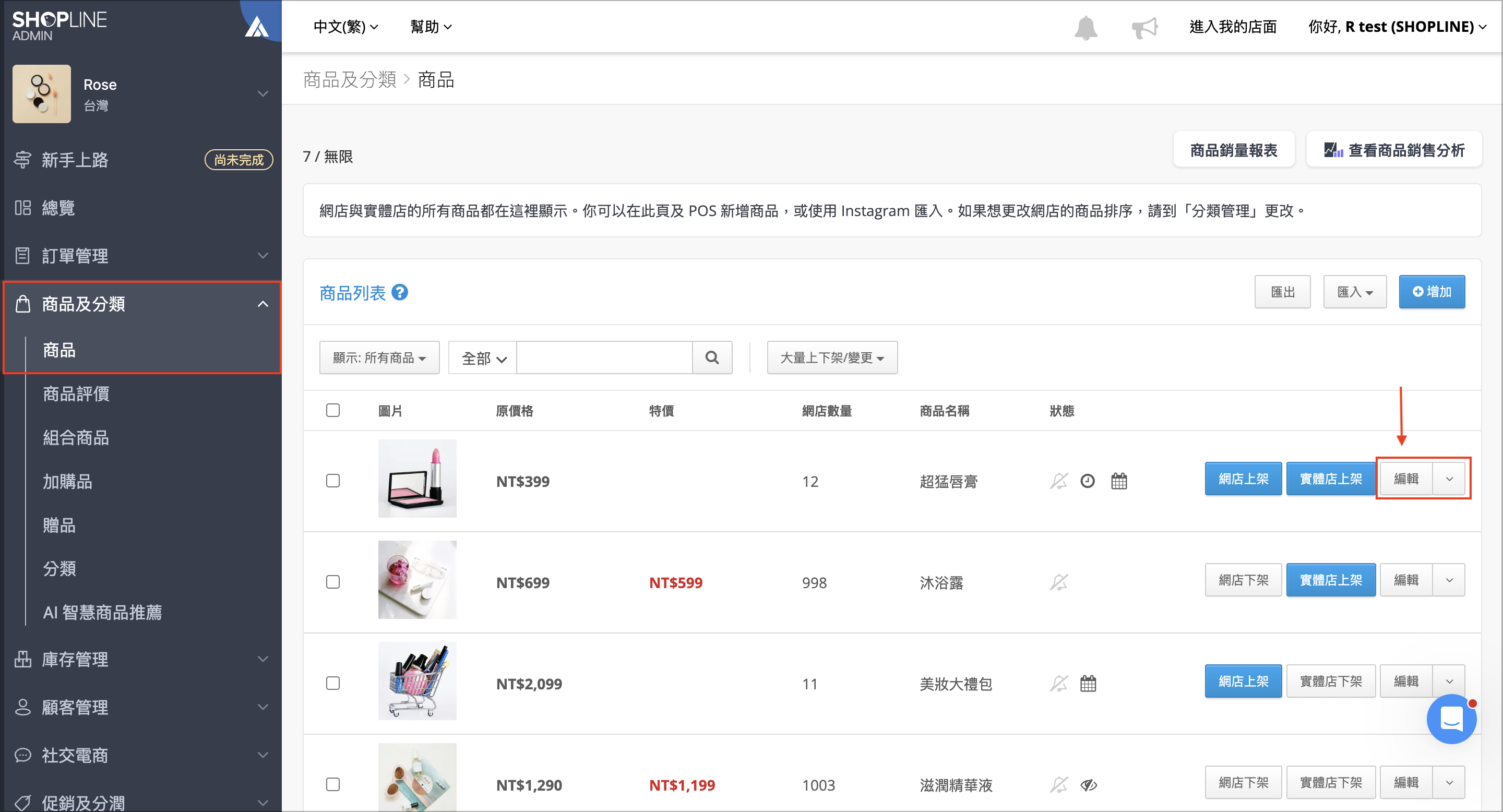The image size is (1503, 812).
Task: Check the box for 沐浴露 row
Action: tap(333, 581)
